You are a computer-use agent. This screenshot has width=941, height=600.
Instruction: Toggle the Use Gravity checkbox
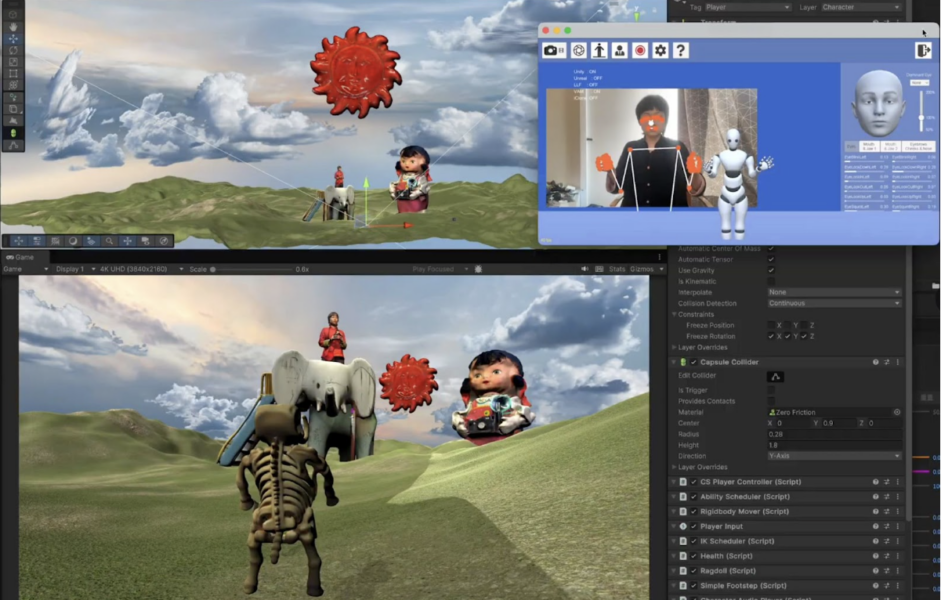[x=770, y=271]
